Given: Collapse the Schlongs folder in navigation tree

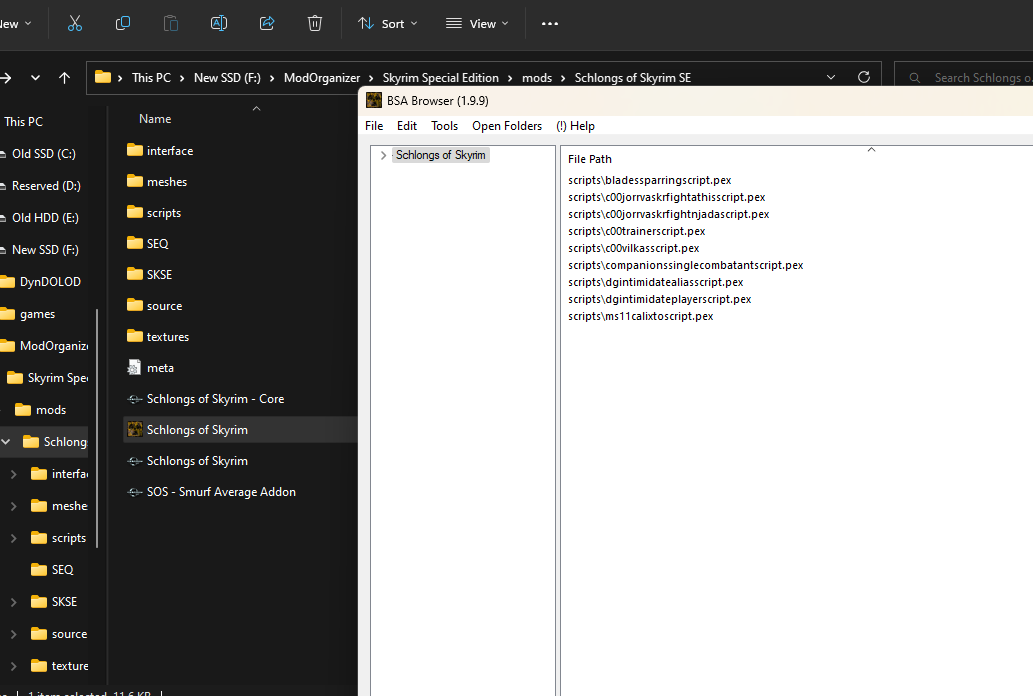Looking at the screenshot, I should pyautogui.click(x=6, y=442).
